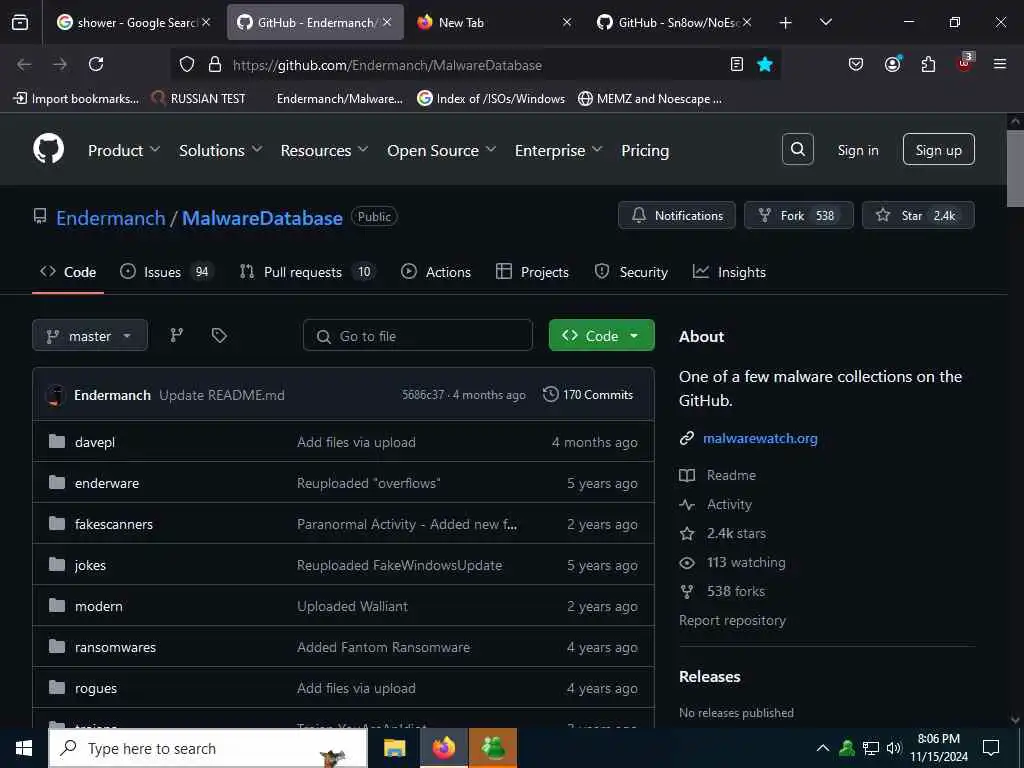List all tabs with the chevron button

825,22
